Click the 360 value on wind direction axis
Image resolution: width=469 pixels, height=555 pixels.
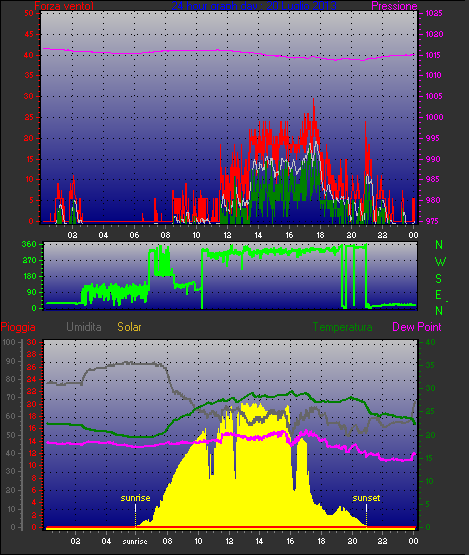pyautogui.click(x=29, y=244)
